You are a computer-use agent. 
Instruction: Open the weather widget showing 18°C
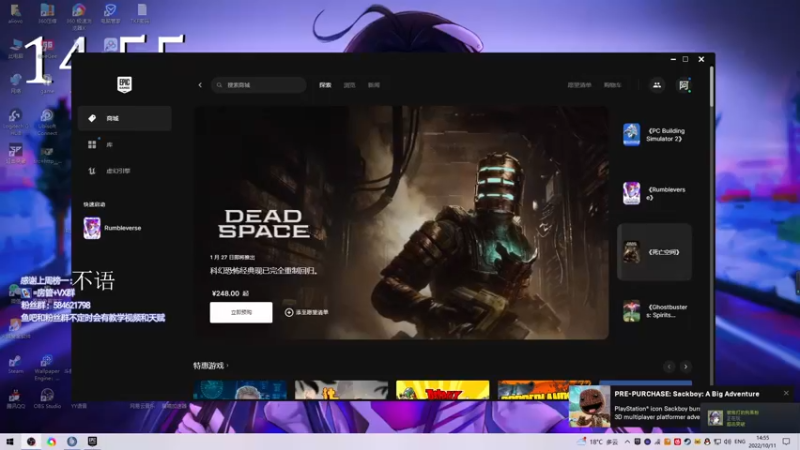coord(597,441)
